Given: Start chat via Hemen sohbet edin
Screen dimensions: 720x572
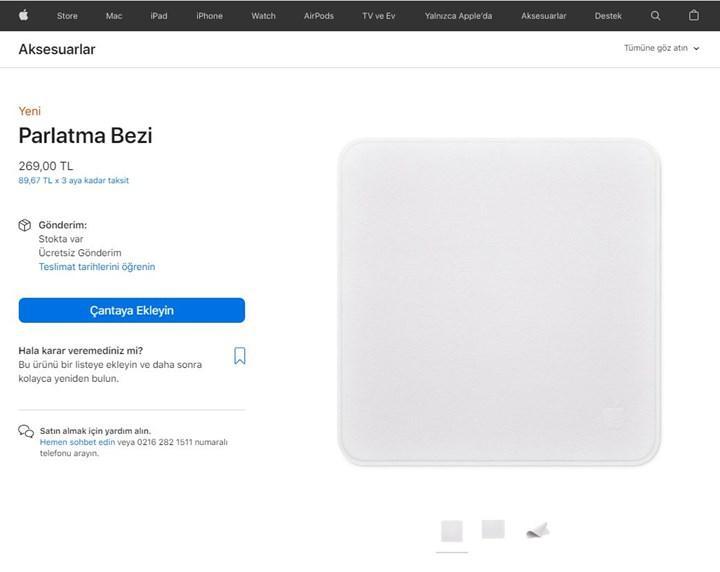Looking at the screenshot, I should (x=77, y=442).
